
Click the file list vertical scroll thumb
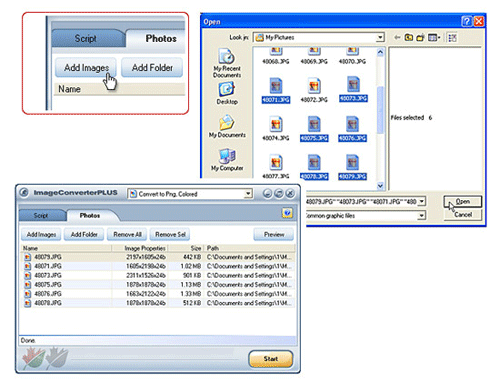pos(380,110)
